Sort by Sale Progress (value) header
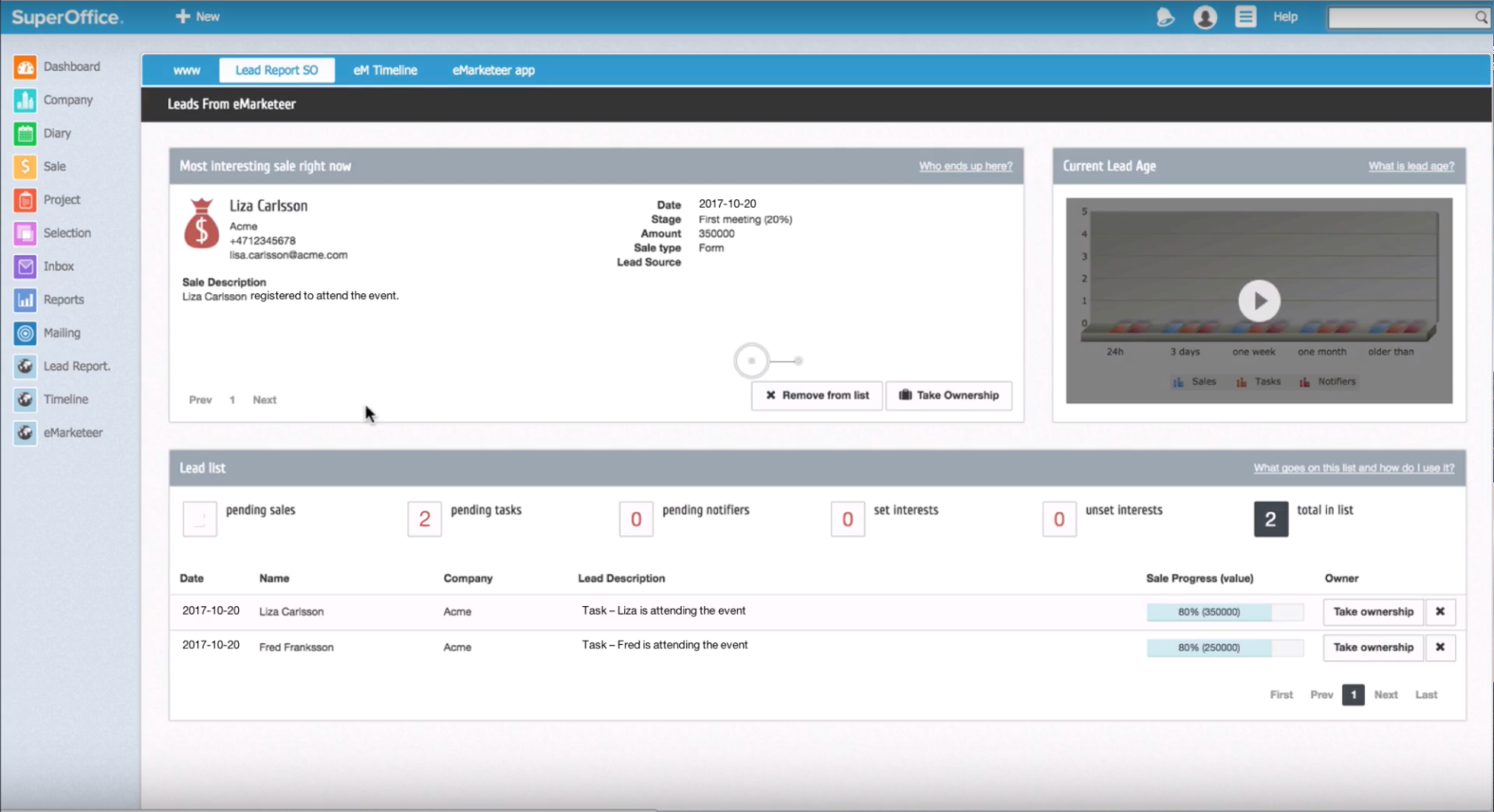The image size is (1494, 812). [1200, 578]
